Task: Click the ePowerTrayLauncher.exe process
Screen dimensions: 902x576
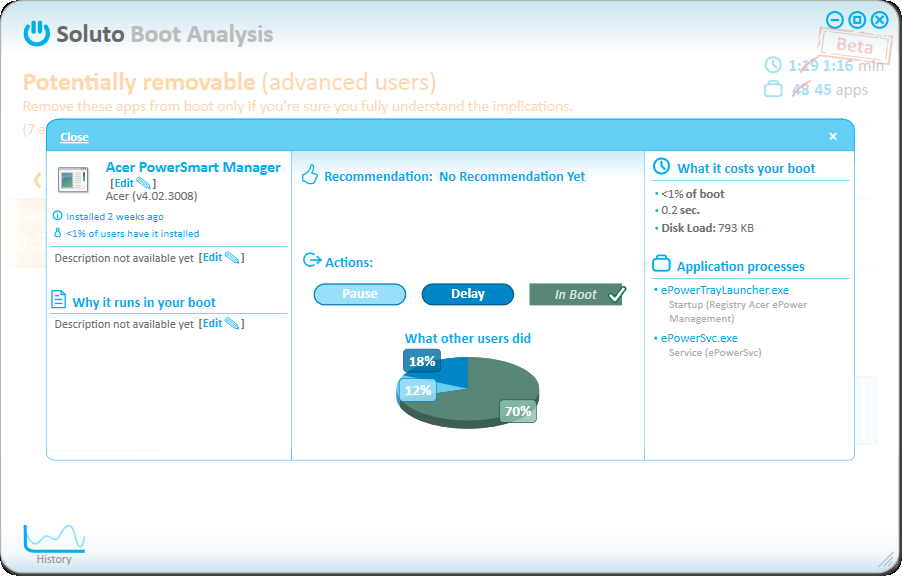Action: pyautogui.click(x=725, y=290)
